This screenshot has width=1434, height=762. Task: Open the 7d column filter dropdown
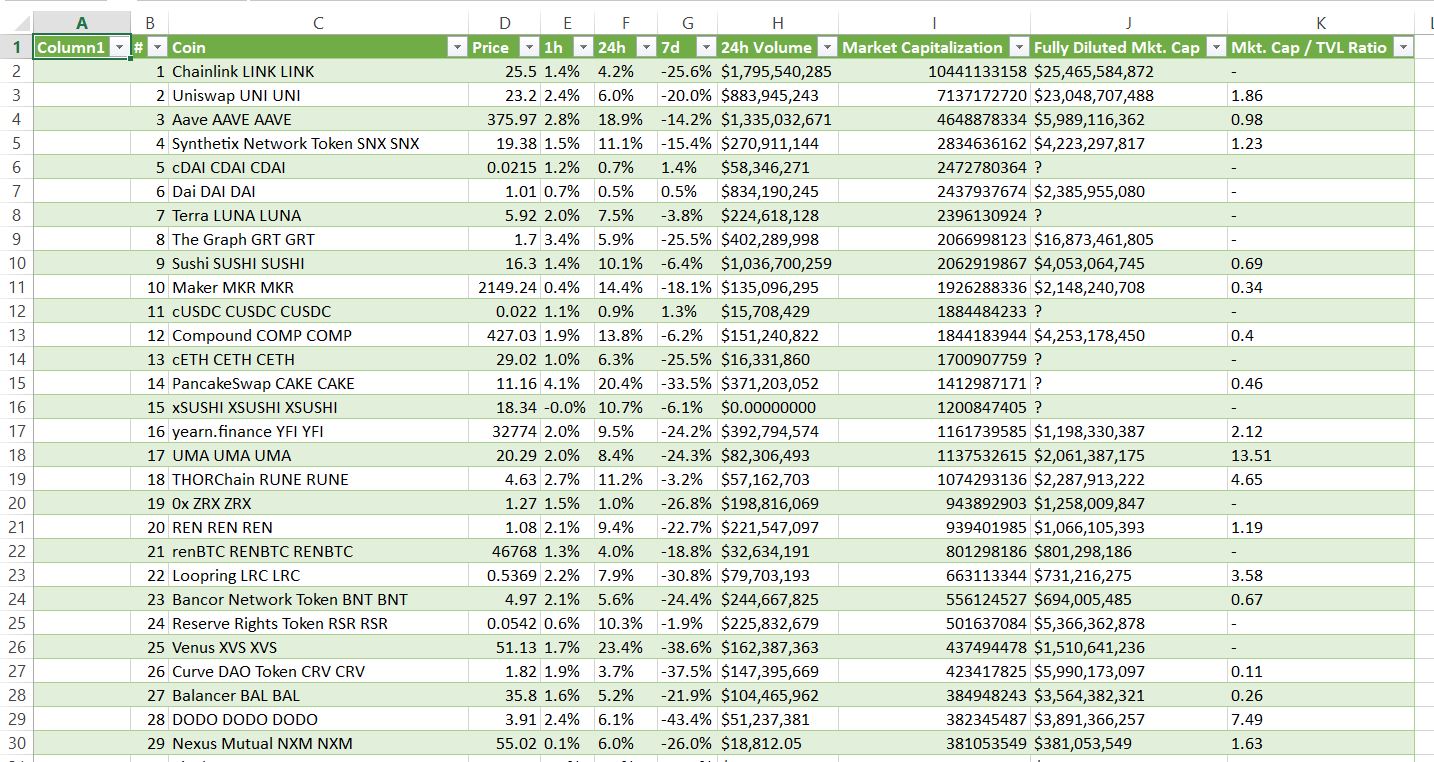pyautogui.click(x=705, y=47)
